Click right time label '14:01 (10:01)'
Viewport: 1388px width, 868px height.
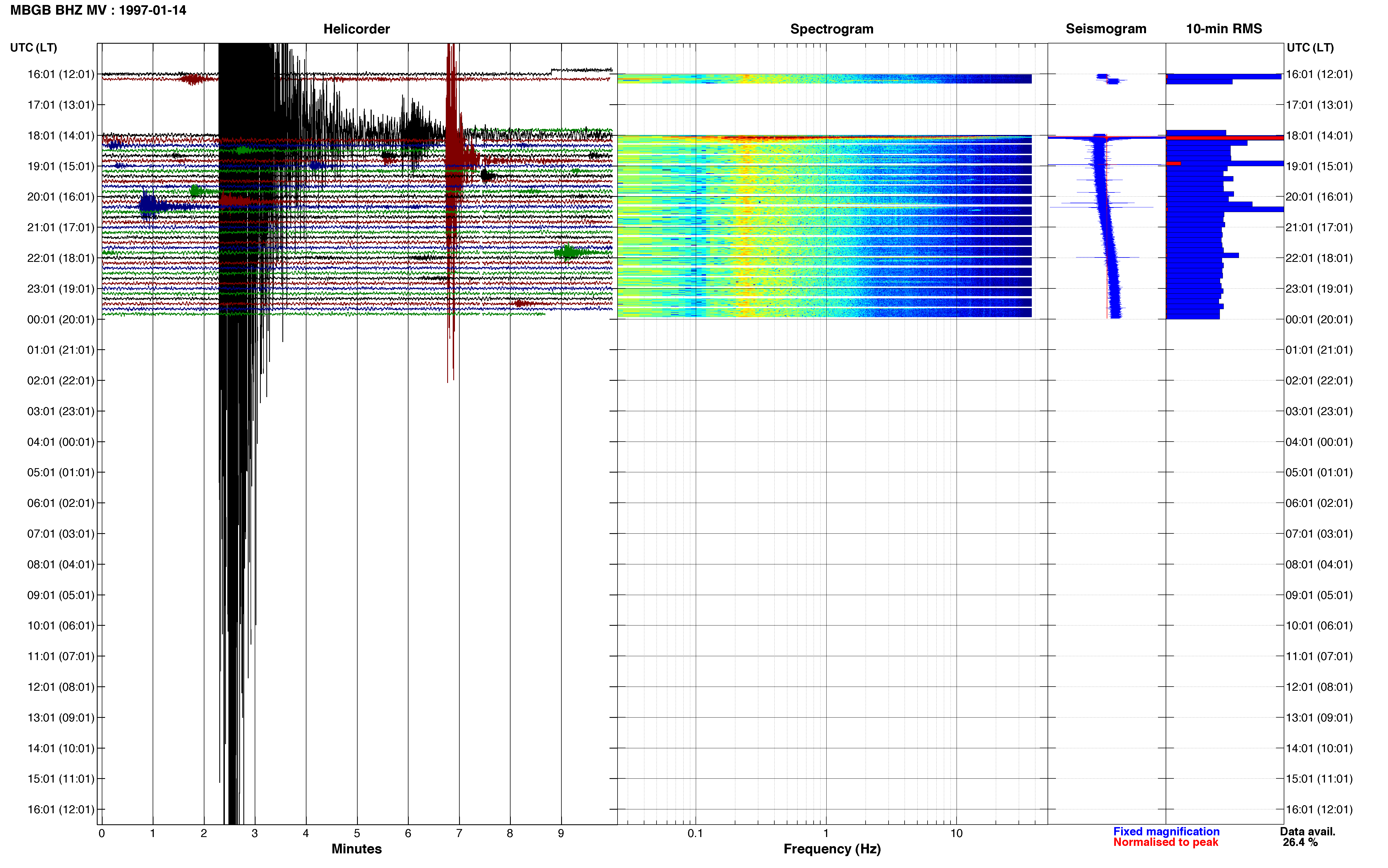(x=1319, y=749)
